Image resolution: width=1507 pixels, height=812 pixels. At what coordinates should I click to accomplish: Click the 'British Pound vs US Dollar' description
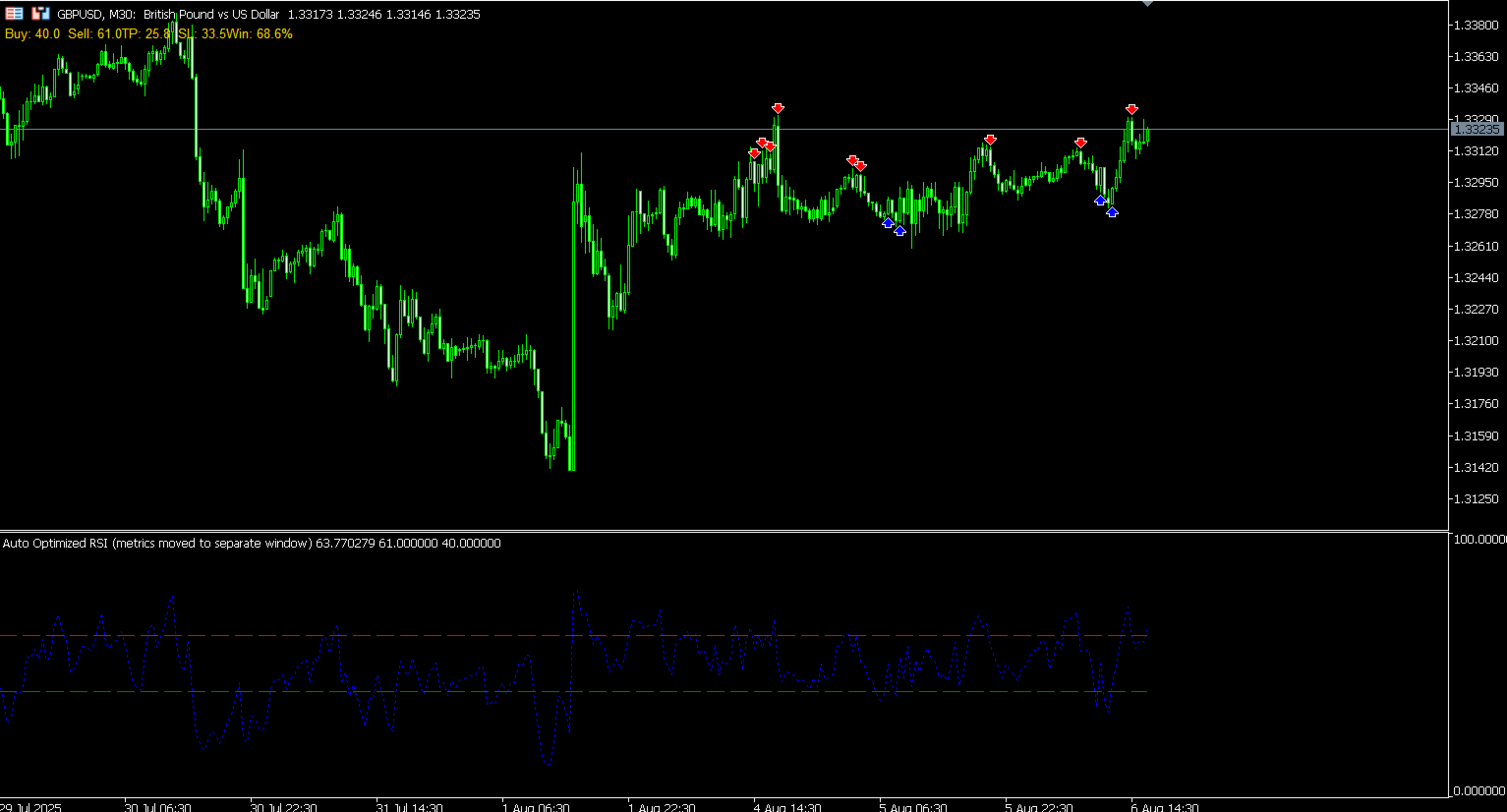[211, 15]
